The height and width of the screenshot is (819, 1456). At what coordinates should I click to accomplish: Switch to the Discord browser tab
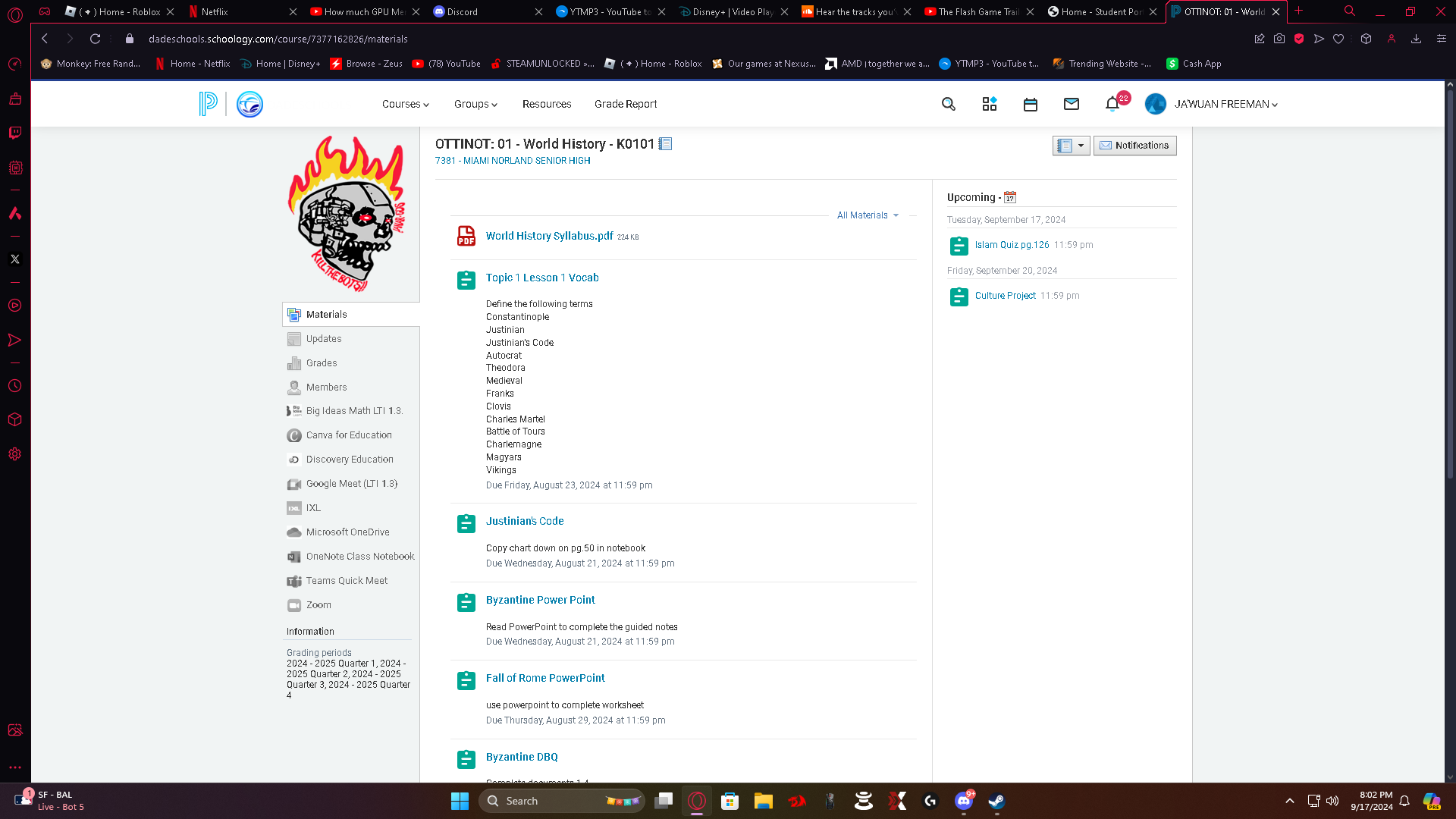pyautogui.click(x=463, y=11)
